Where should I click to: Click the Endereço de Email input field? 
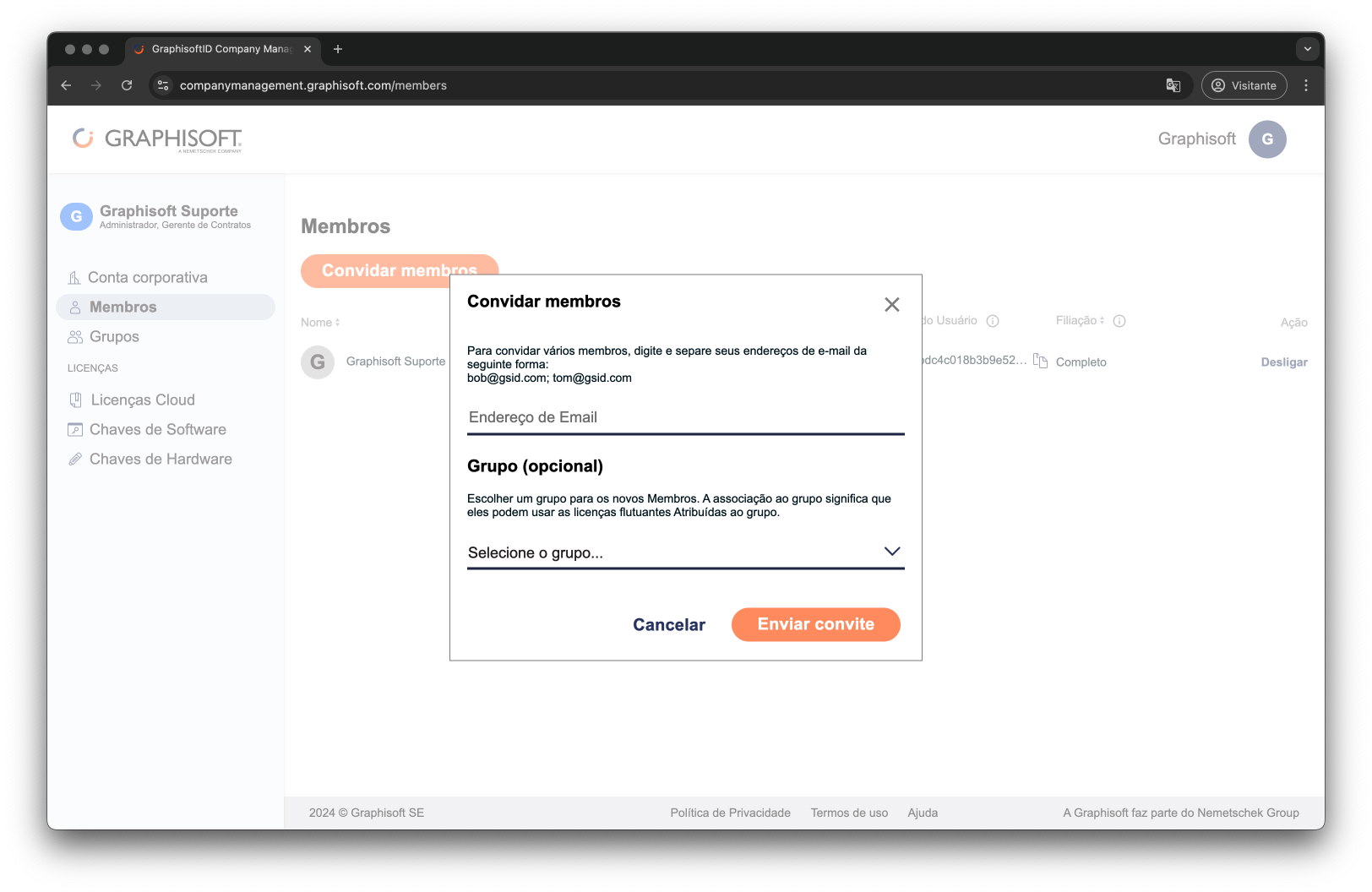pos(685,417)
